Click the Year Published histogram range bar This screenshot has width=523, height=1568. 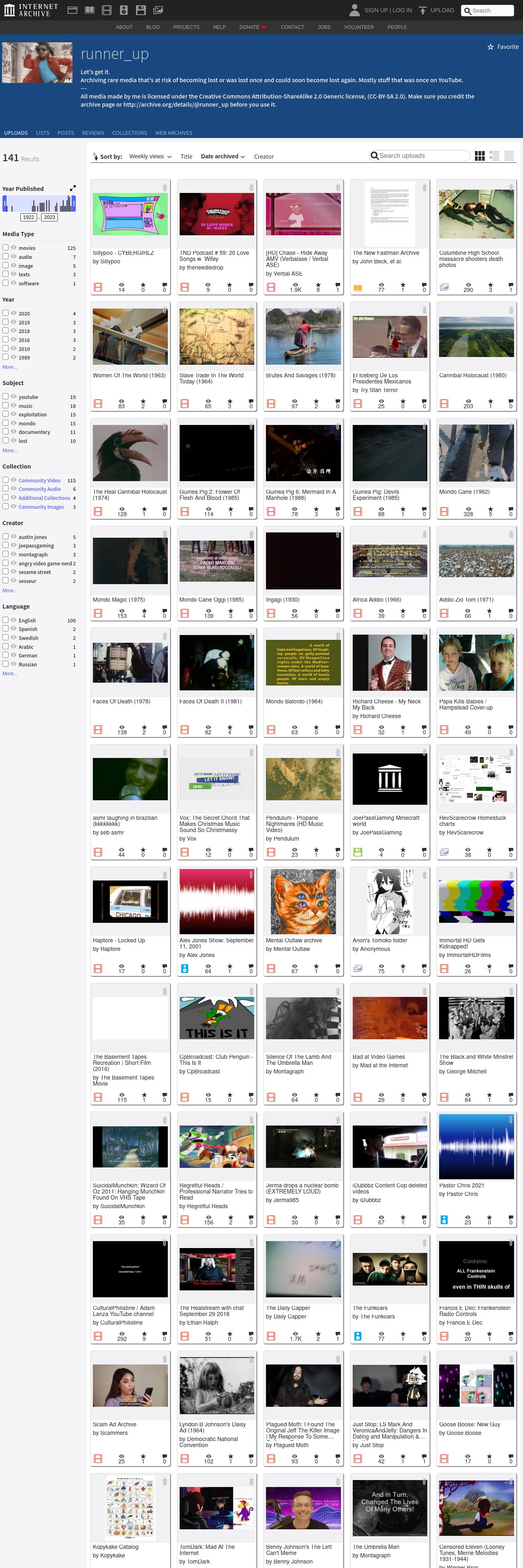point(39,203)
